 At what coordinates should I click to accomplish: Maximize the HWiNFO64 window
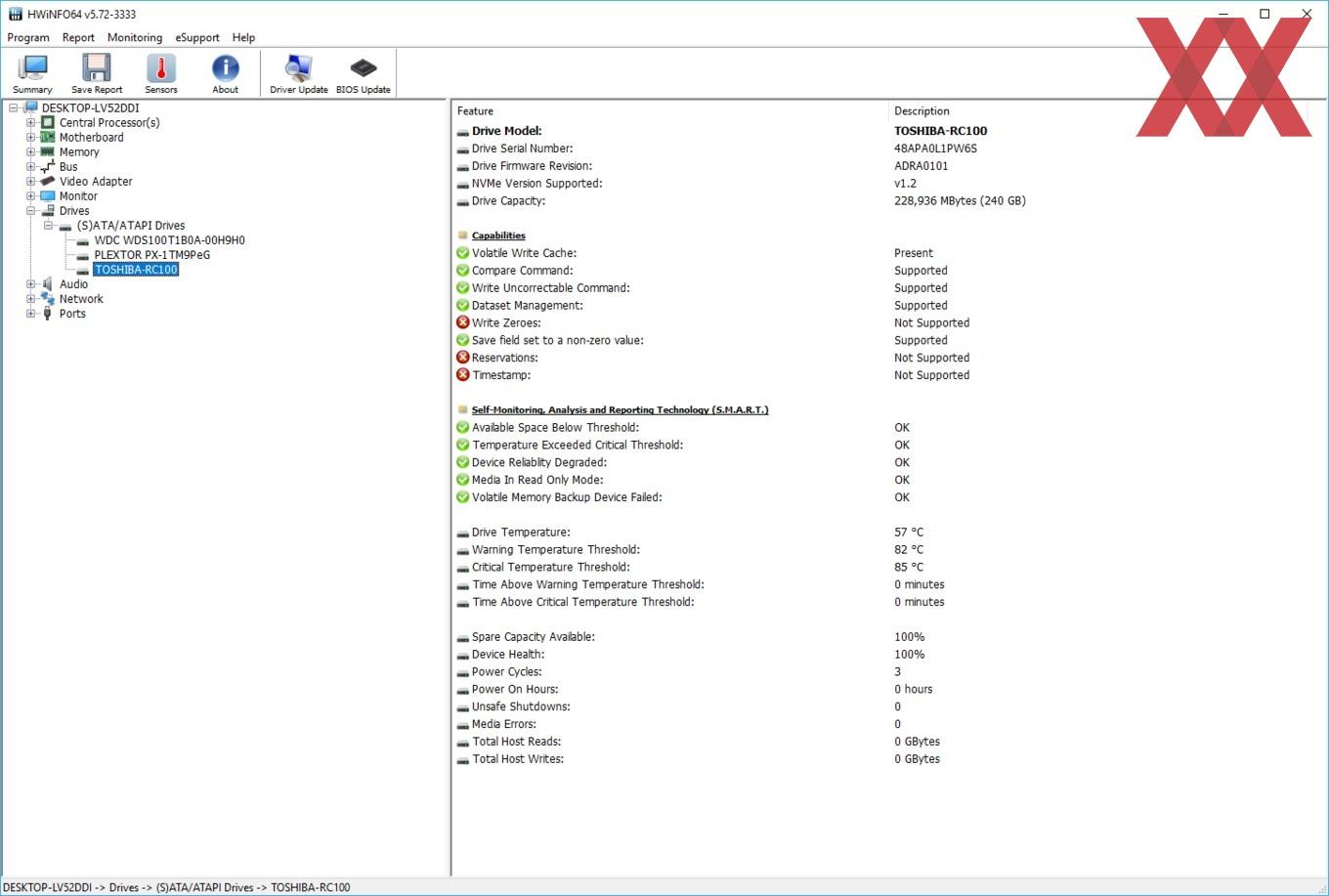coord(1265,14)
